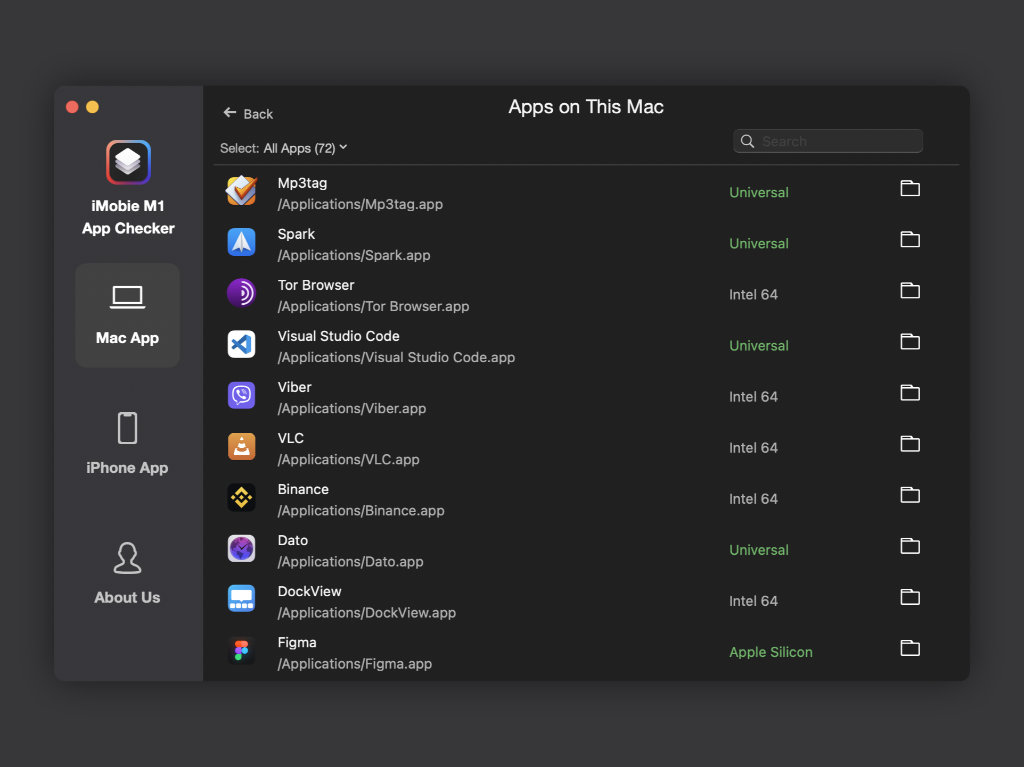Select the DockView app name
1024x767 pixels.
coord(310,591)
